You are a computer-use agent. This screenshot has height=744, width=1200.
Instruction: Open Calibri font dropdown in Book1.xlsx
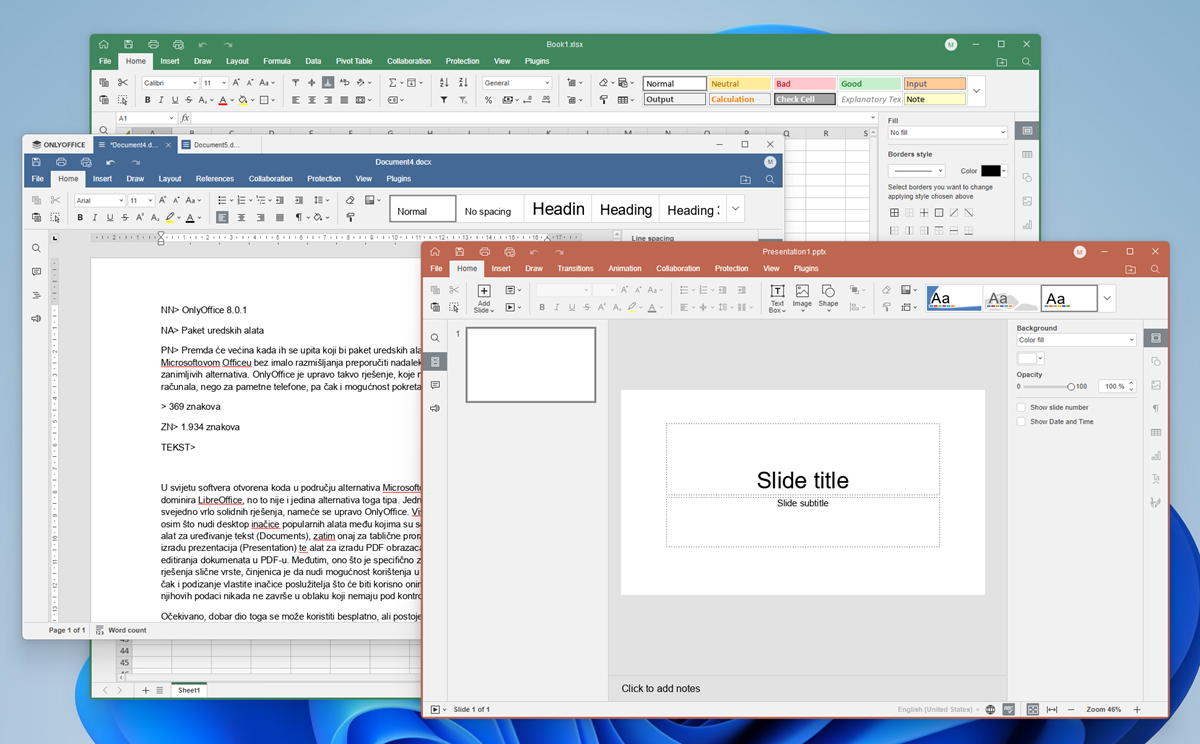[x=195, y=83]
